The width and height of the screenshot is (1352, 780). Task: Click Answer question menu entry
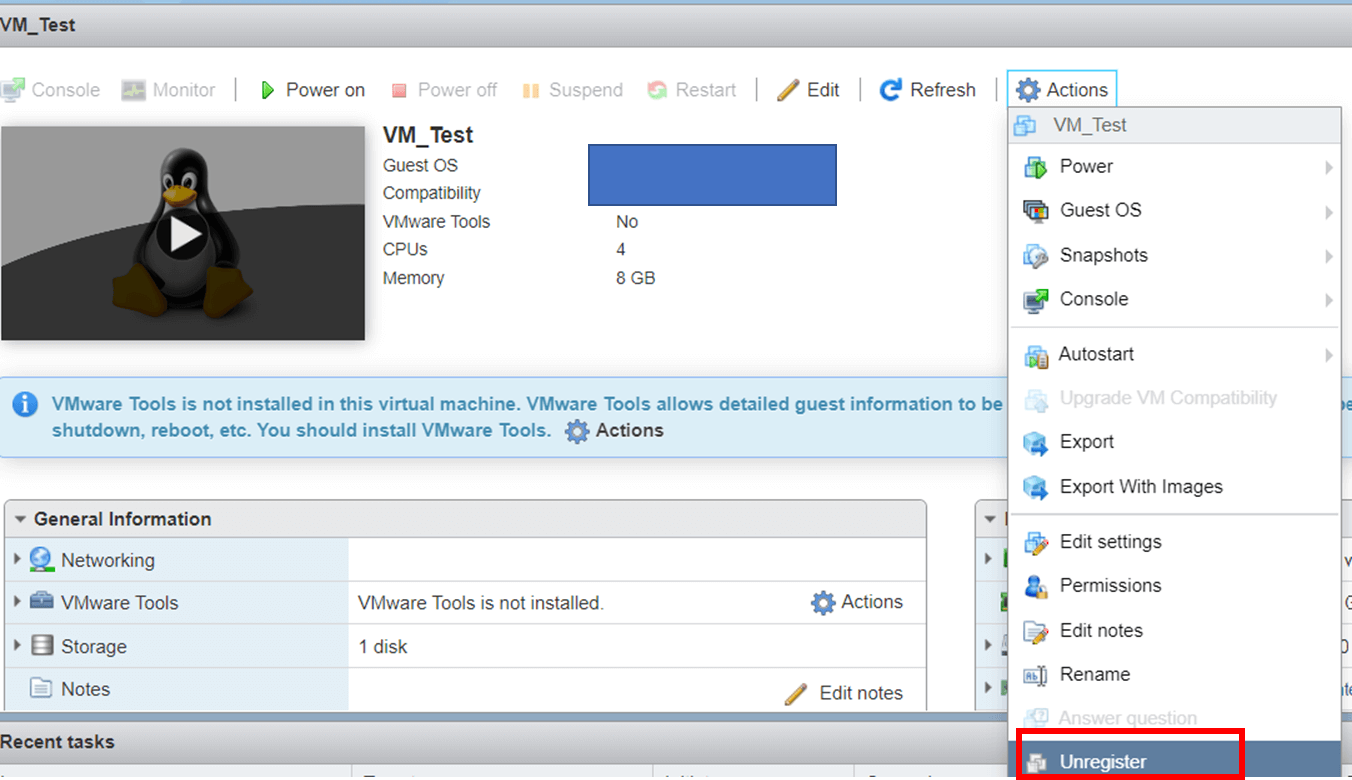[x=1174, y=718]
